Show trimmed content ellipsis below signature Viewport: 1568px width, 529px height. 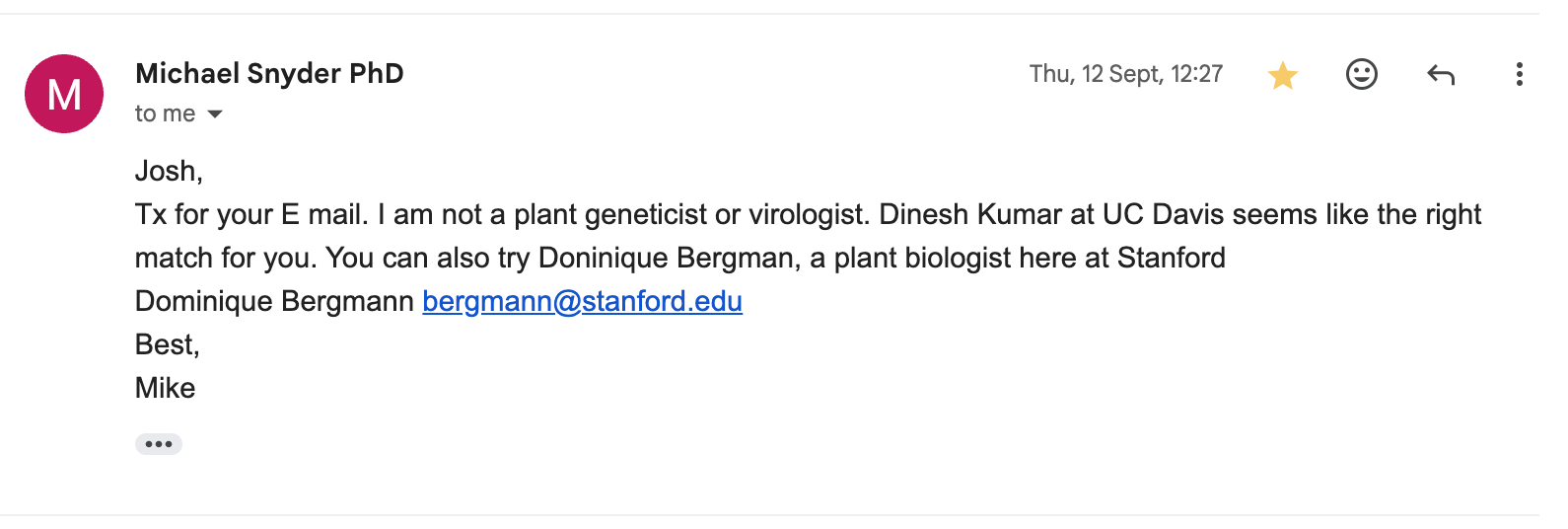(159, 444)
